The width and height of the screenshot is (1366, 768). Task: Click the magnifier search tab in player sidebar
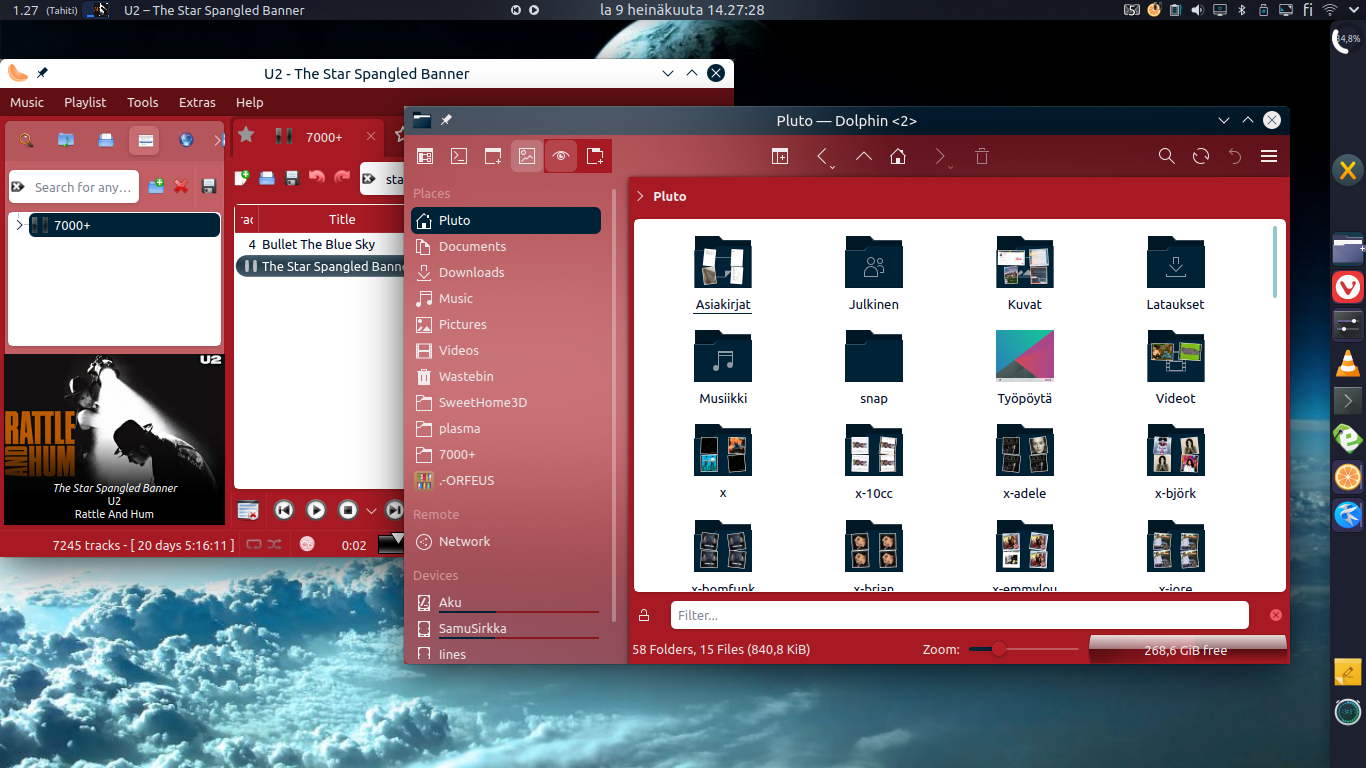(27, 140)
